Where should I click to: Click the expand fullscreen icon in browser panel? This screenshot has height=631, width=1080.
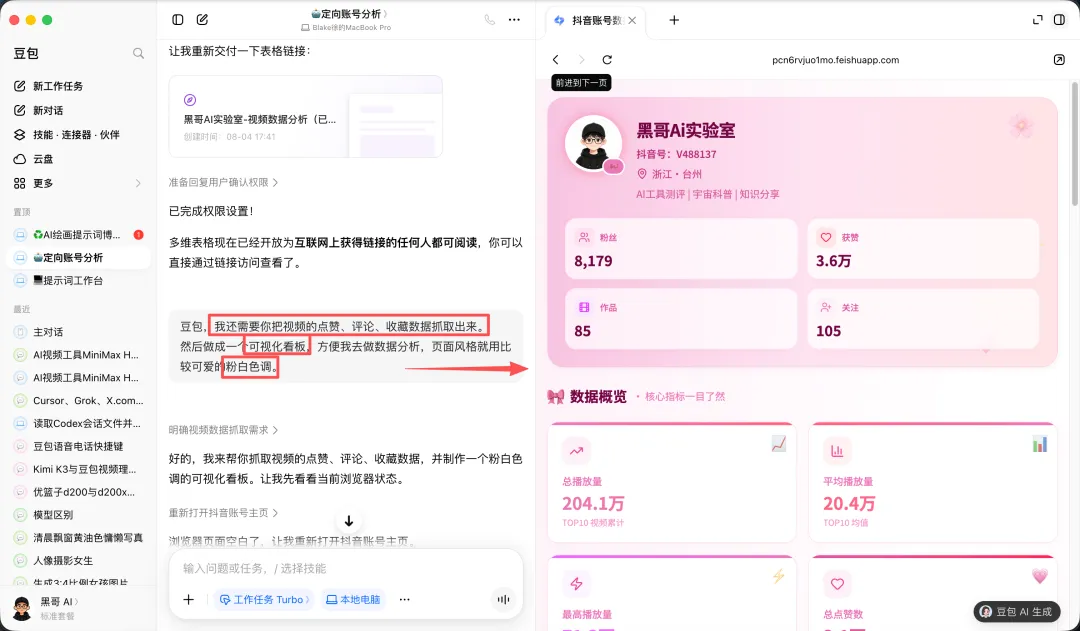[1037, 20]
